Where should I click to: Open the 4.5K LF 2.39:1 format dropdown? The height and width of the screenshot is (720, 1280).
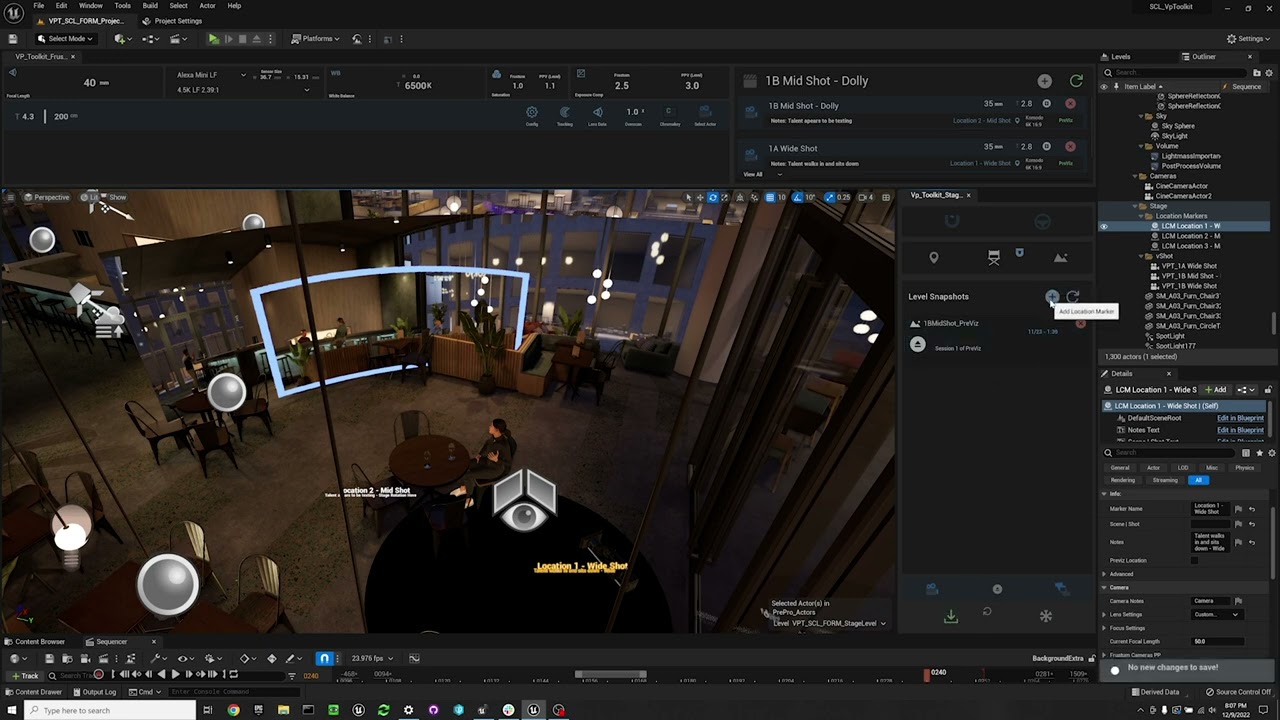pyautogui.click(x=242, y=90)
